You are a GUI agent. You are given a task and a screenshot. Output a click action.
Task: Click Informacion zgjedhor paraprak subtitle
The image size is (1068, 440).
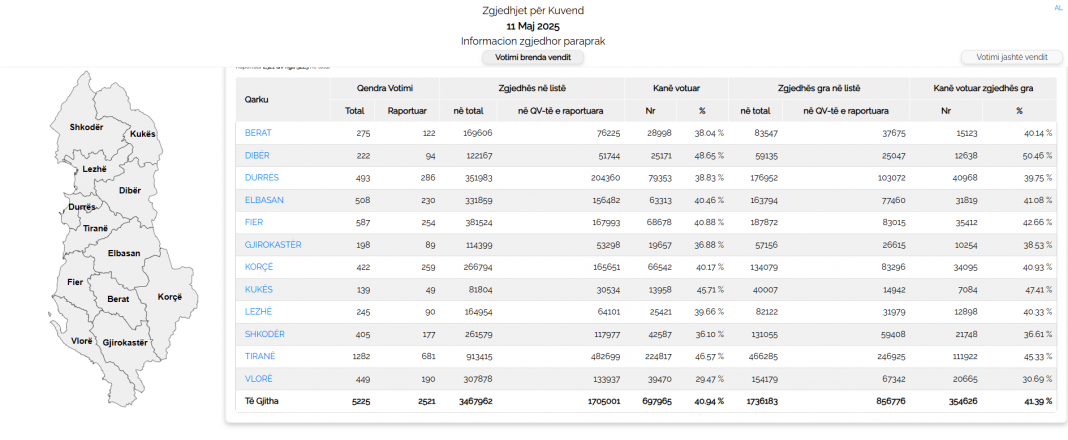(x=533, y=42)
